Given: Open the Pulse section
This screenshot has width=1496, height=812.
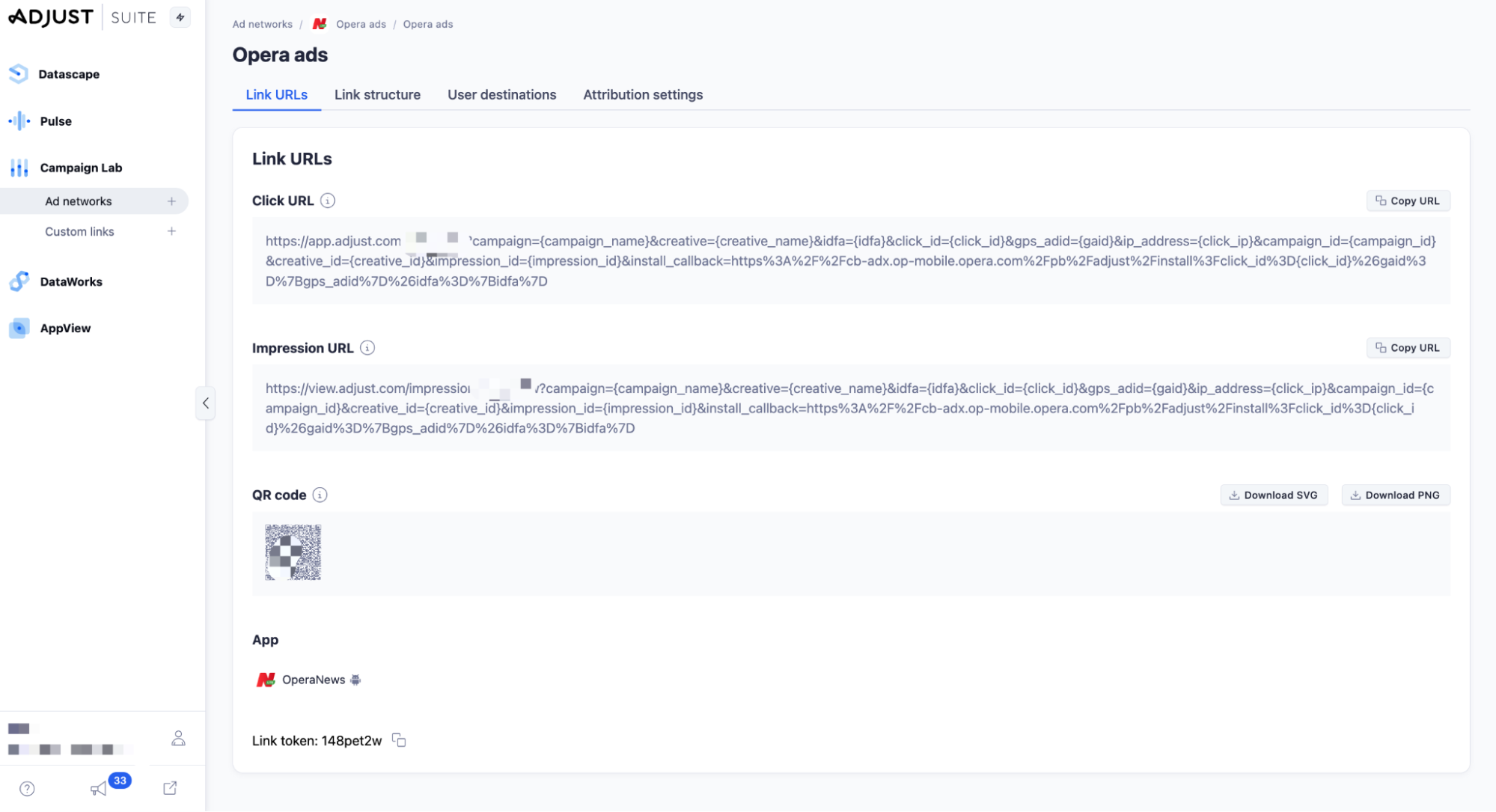Looking at the screenshot, I should [x=55, y=121].
